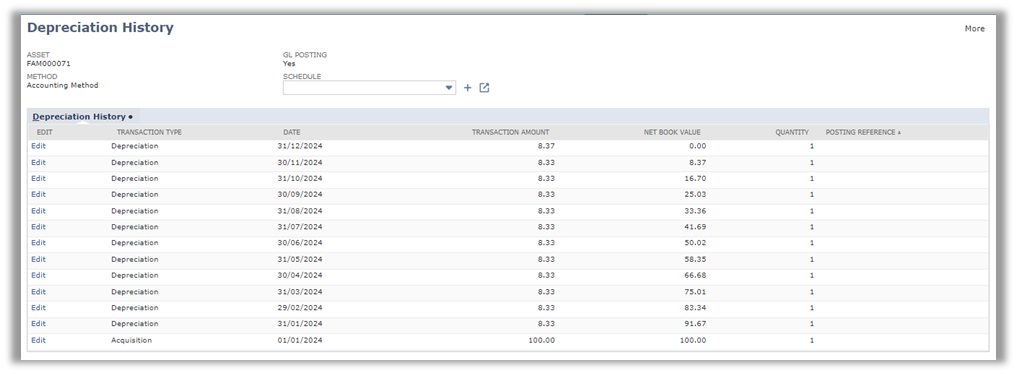Viewport: 1017px width, 374px height.
Task: Click the Acquisition transaction type cell
Action: coord(132,340)
